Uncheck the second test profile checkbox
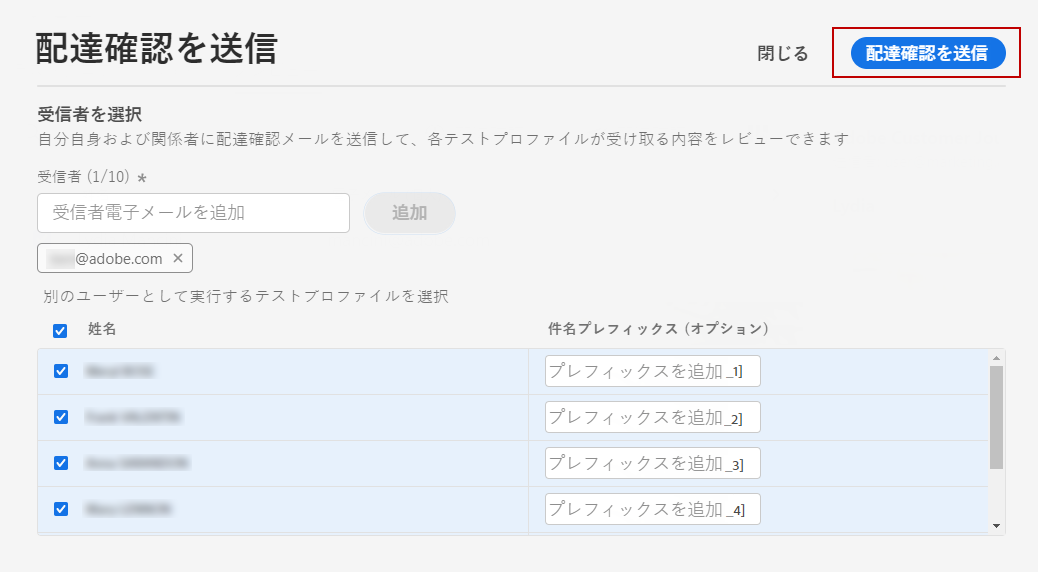Viewport: 1038px width, 572px height. (61, 417)
